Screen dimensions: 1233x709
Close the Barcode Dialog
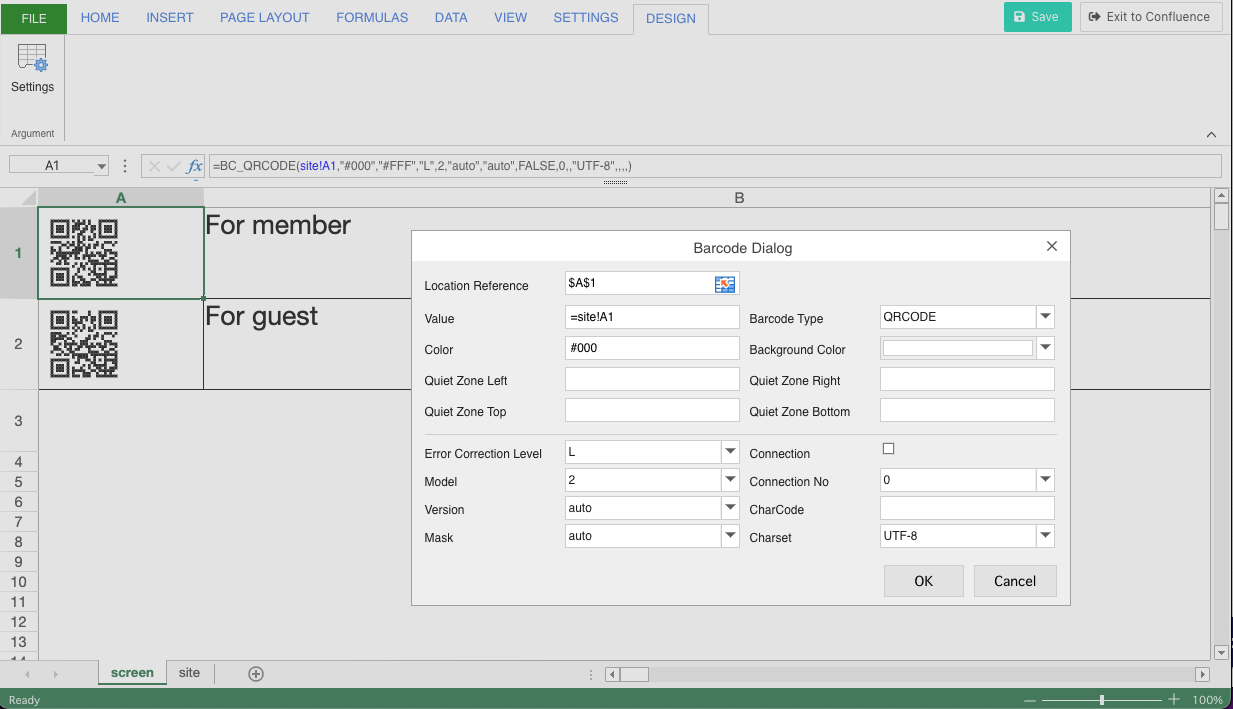[1051, 246]
